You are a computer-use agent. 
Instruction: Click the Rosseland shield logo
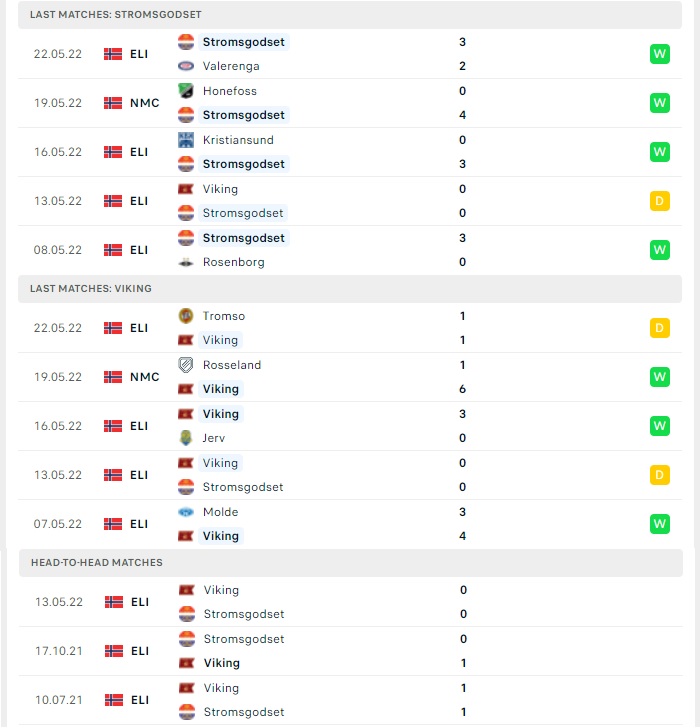(186, 365)
